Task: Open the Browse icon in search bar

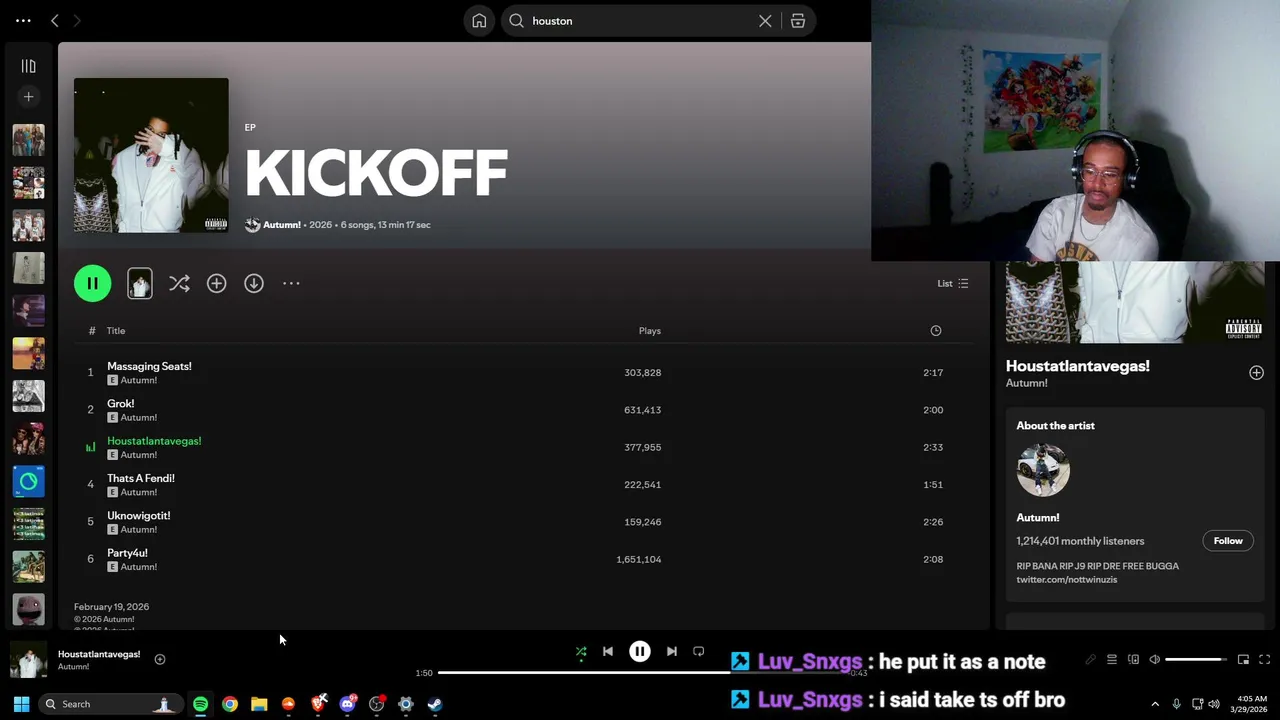Action: click(798, 20)
